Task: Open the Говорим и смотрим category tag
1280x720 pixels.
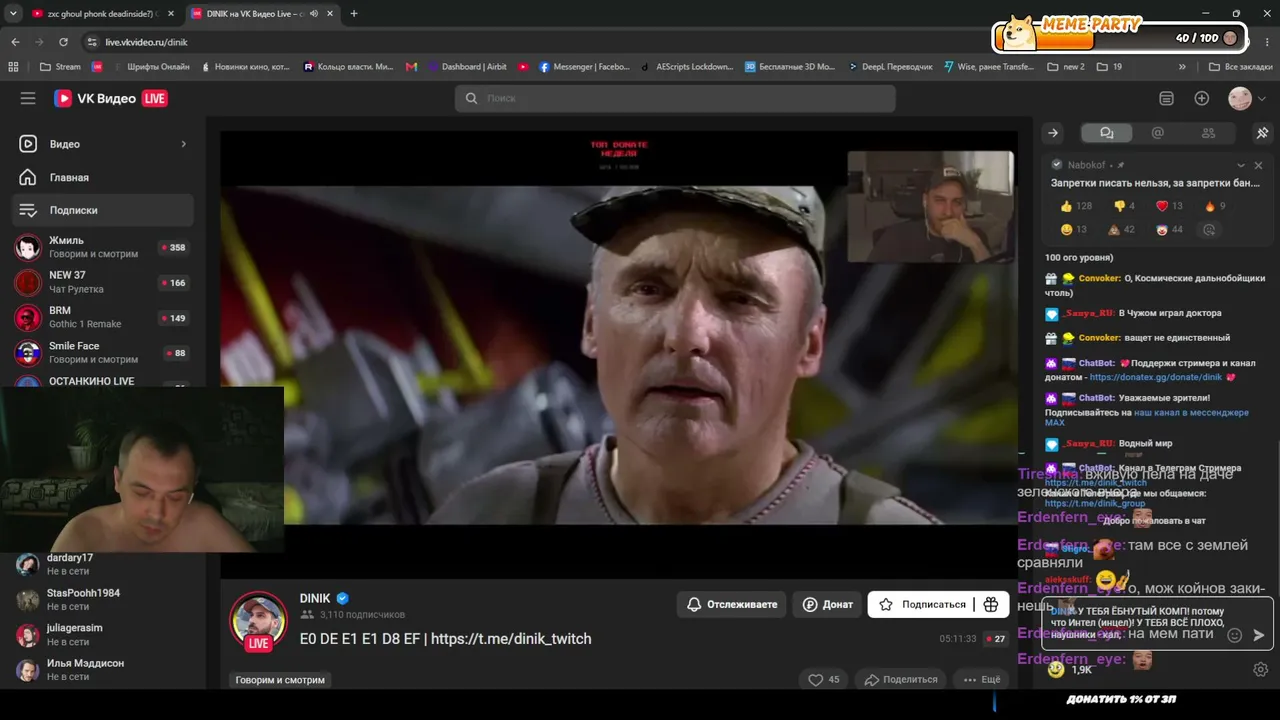Action: tap(280, 680)
